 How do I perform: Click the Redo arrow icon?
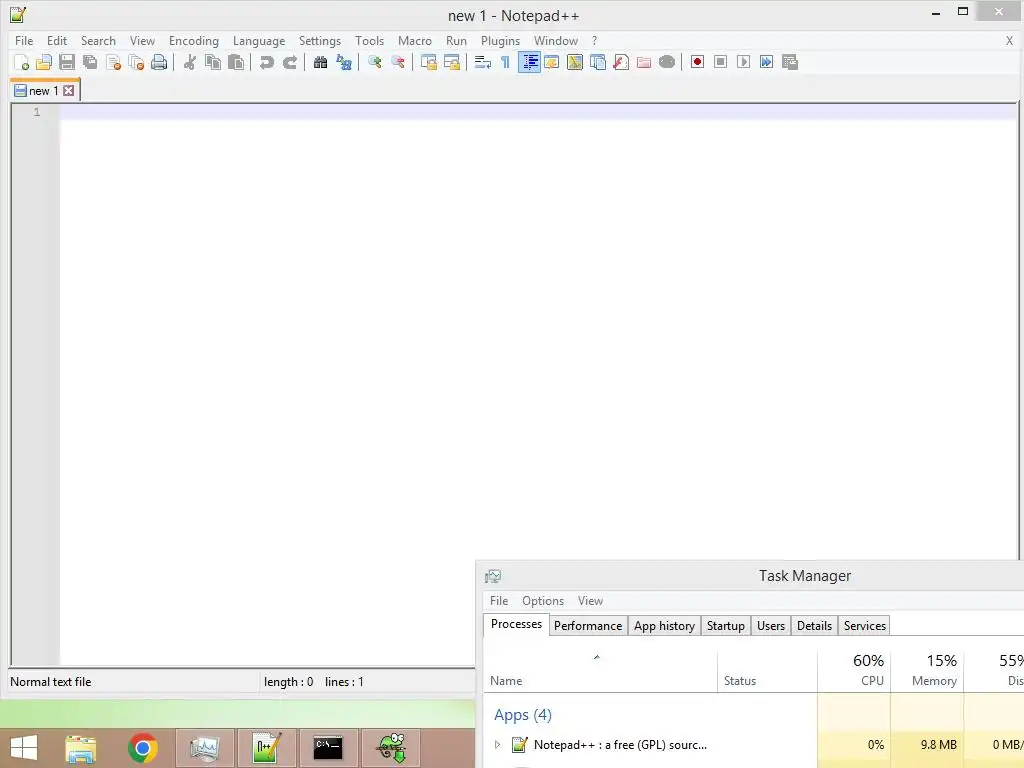click(x=290, y=62)
